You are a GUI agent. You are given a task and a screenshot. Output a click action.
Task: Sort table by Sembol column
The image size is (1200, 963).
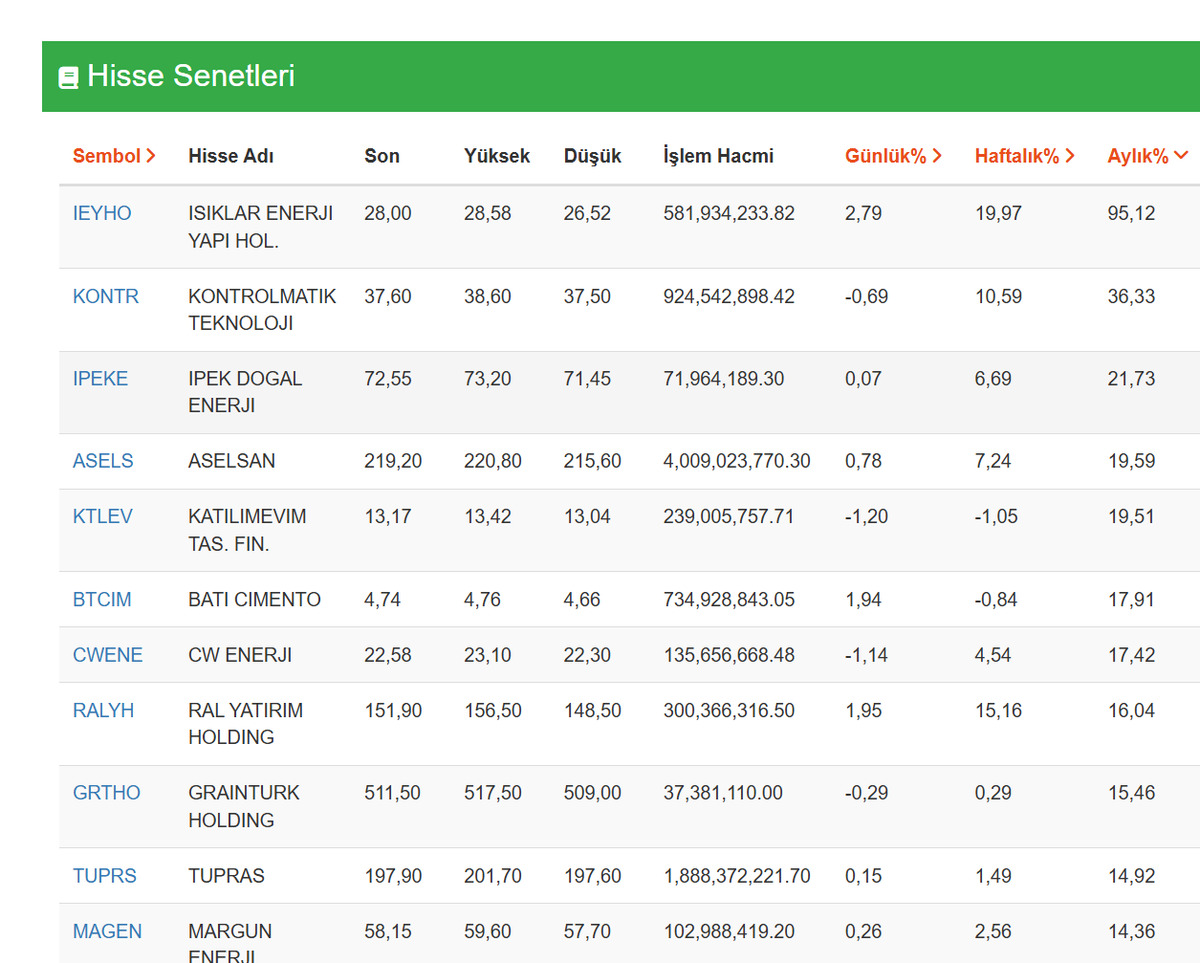pos(114,156)
